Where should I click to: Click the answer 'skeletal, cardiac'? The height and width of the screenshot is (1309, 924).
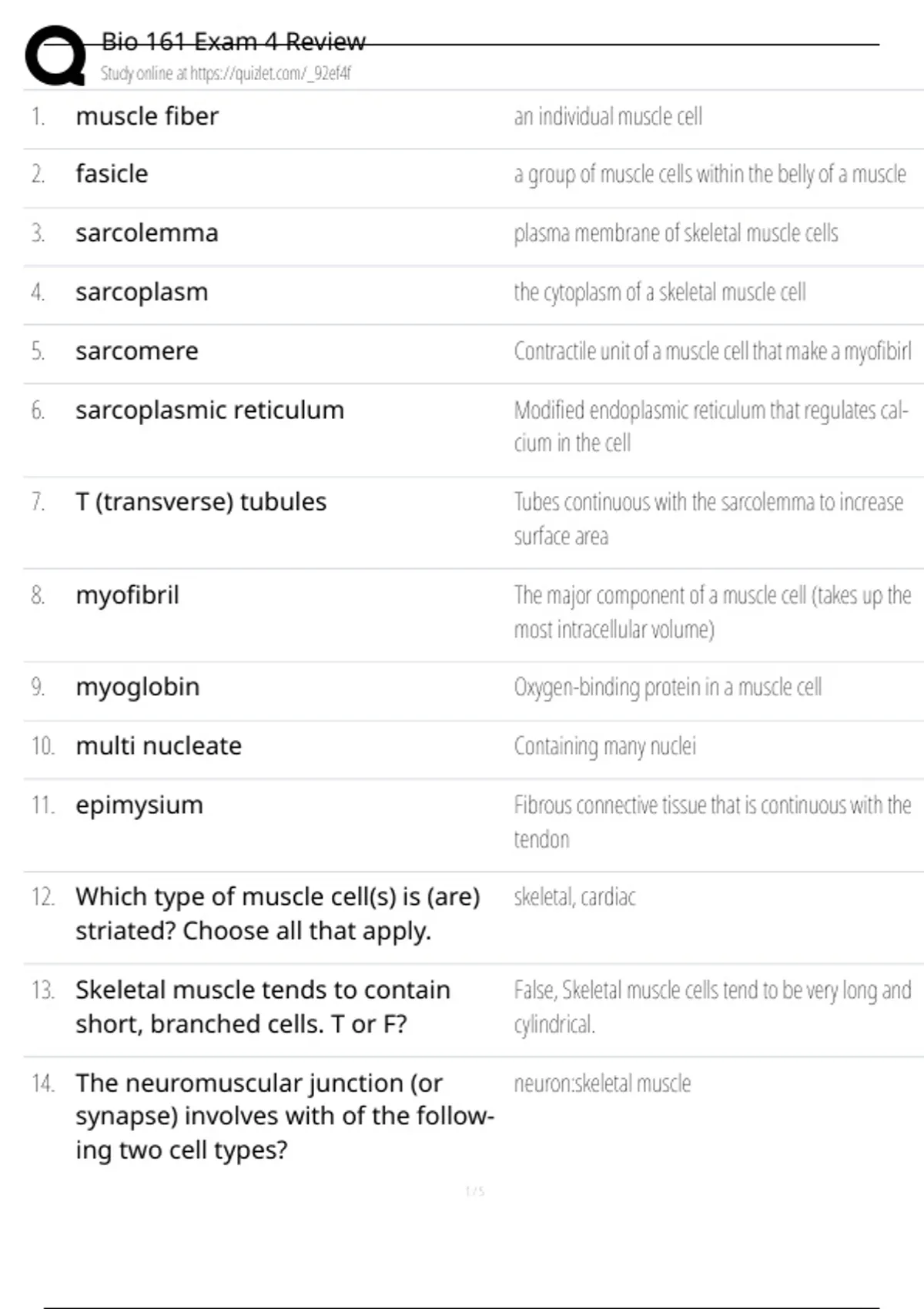574,897
